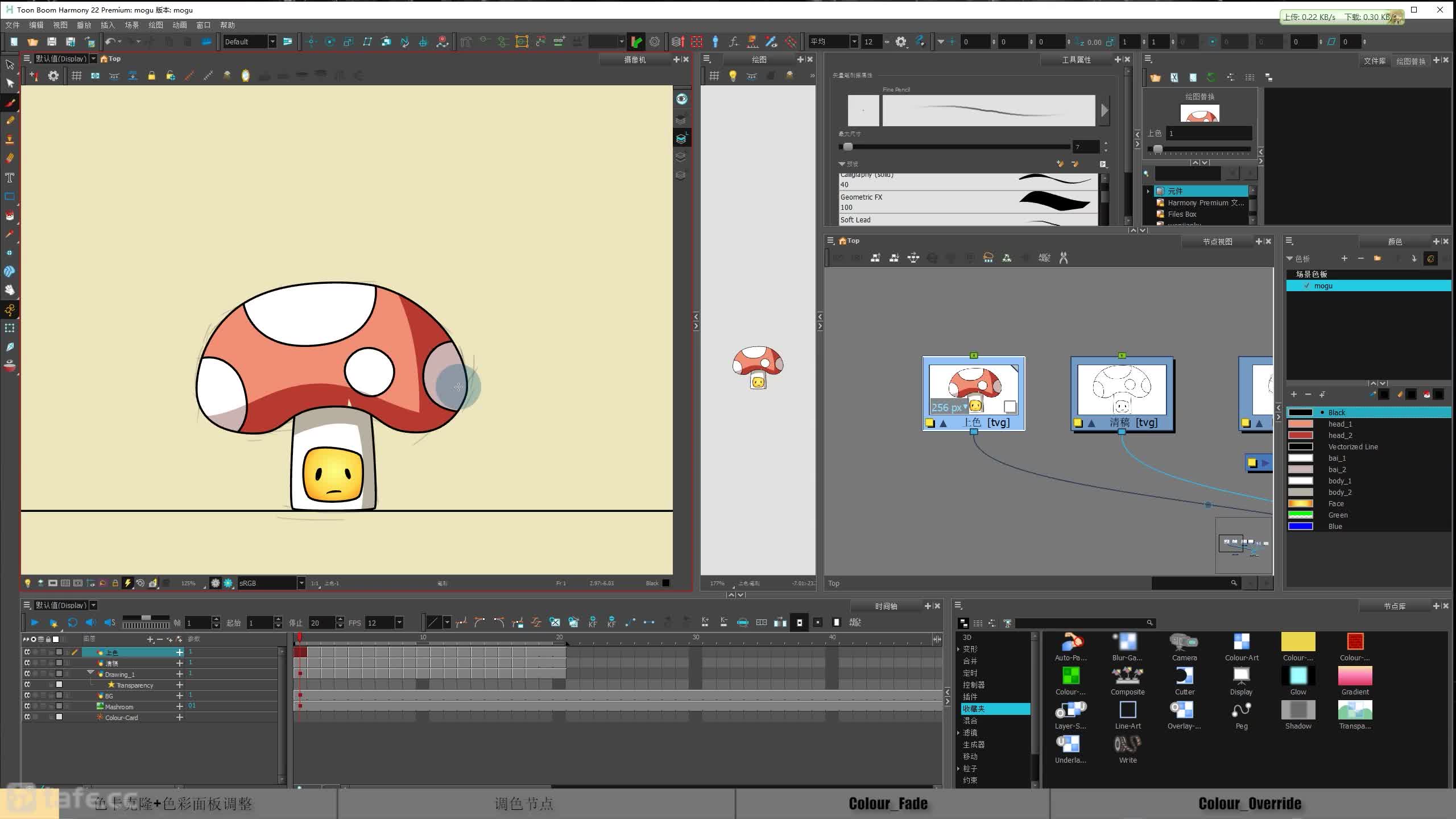The image size is (1456, 819).
Task: Select the Text tool
Action: click(10, 178)
